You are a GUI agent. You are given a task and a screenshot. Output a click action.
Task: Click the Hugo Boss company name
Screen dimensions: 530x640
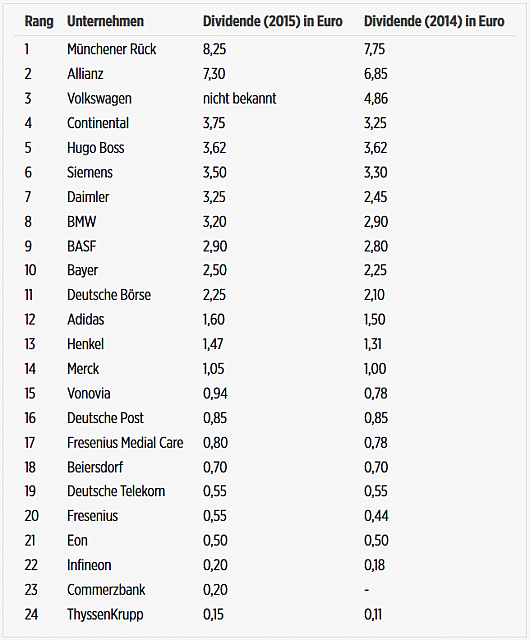coord(96,148)
